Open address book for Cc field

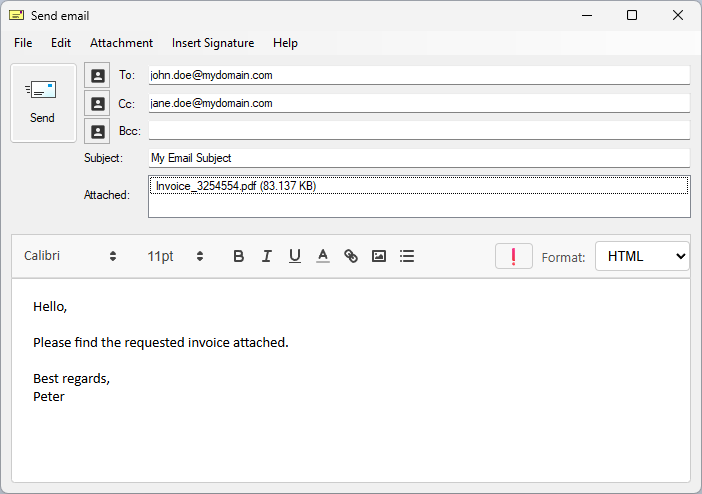coord(97,103)
